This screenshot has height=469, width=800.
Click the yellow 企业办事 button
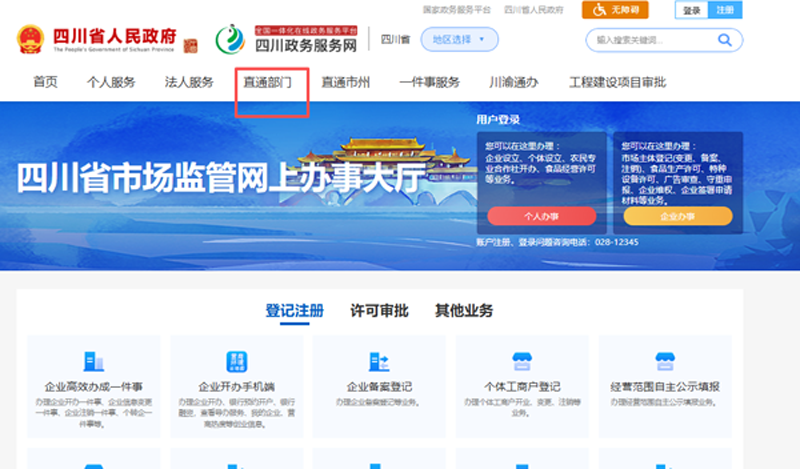click(678, 216)
